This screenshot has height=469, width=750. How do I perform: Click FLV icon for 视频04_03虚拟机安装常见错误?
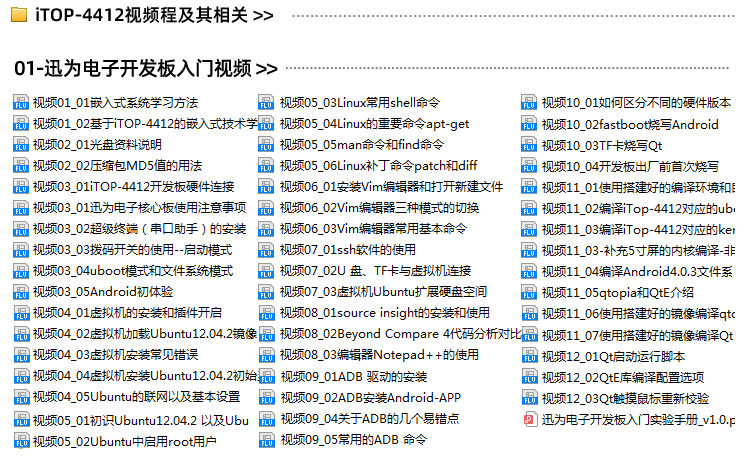point(21,355)
